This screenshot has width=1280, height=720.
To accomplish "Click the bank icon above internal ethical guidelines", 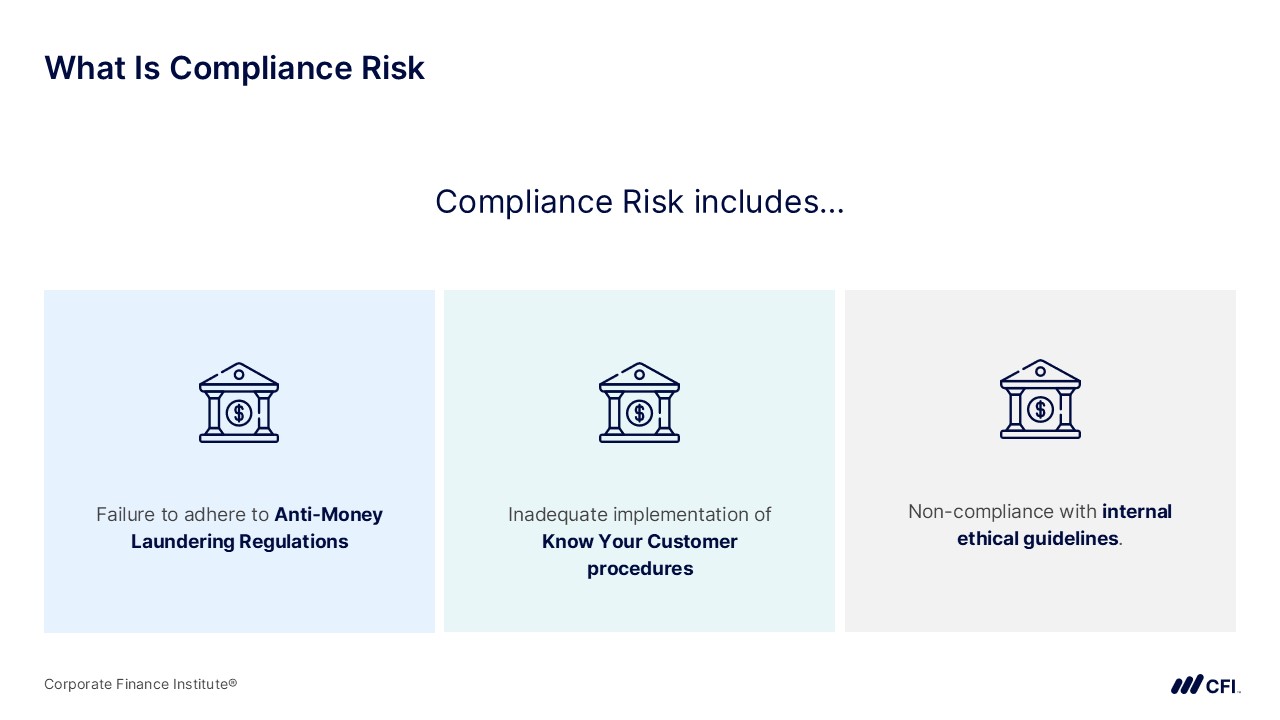I will pos(1040,399).
